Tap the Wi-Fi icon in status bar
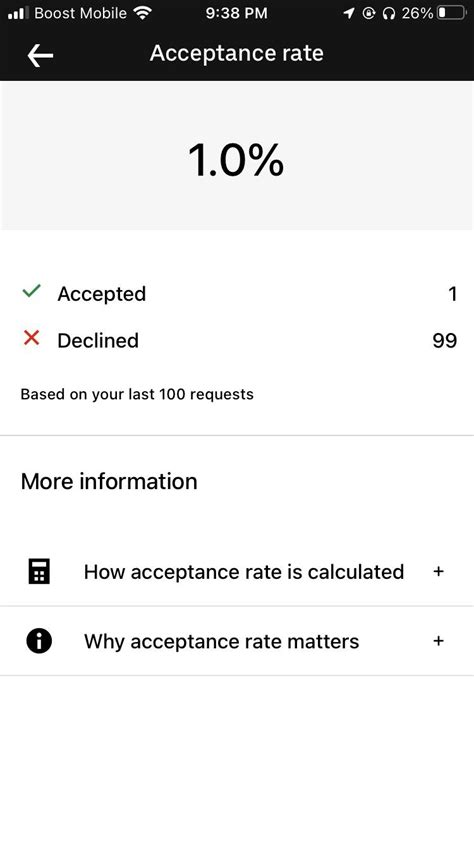Screen dimensions: 474x843 click(143, 12)
